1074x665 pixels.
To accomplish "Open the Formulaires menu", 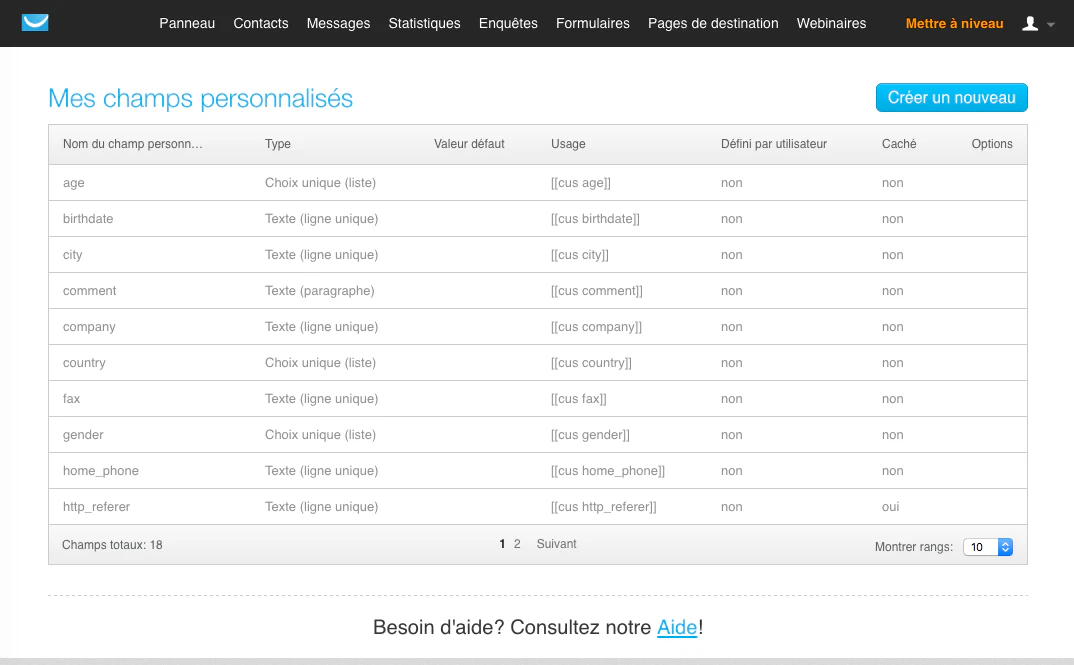I will point(592,23).
